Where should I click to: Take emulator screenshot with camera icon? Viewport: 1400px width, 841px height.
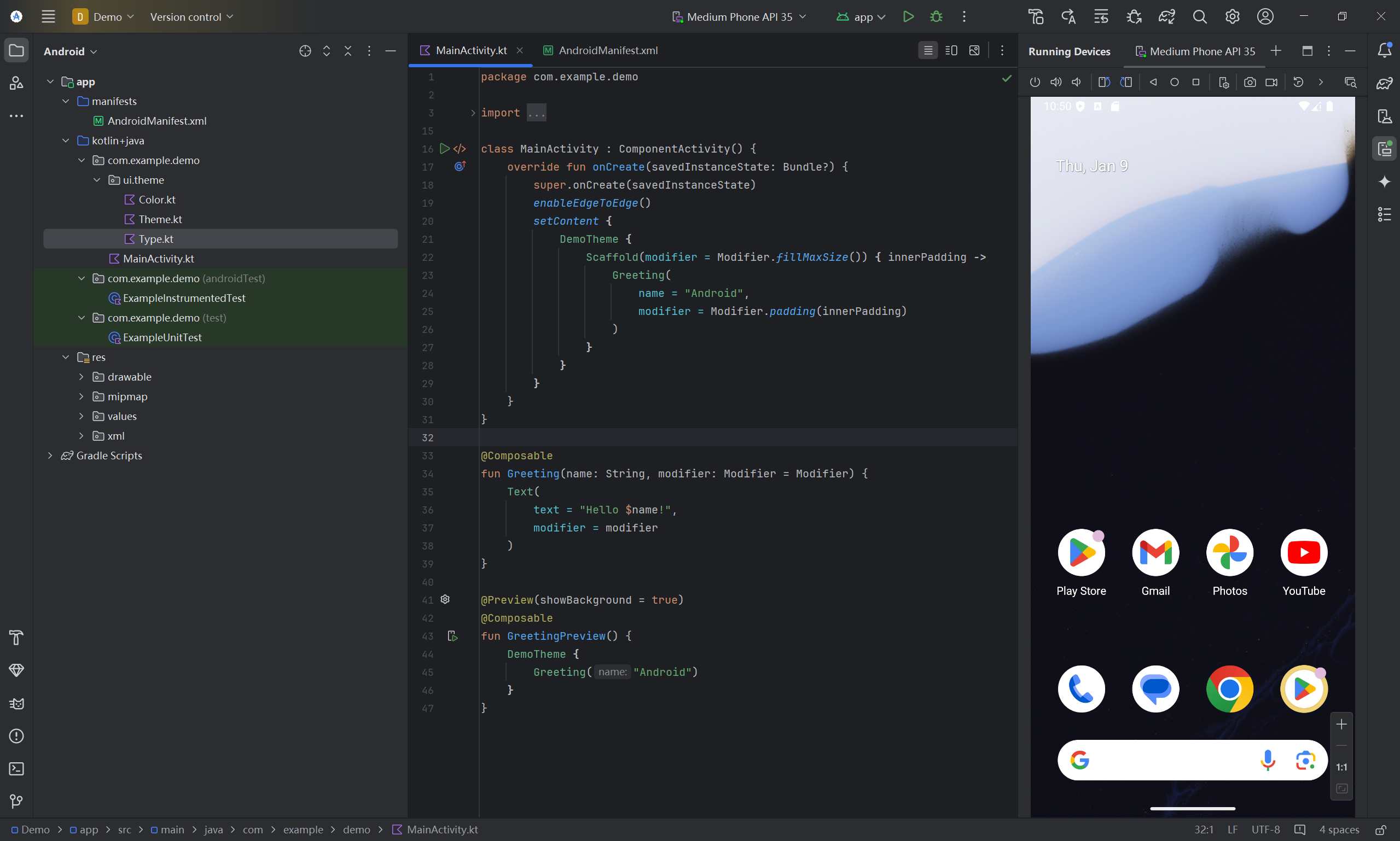(1249, 82)
